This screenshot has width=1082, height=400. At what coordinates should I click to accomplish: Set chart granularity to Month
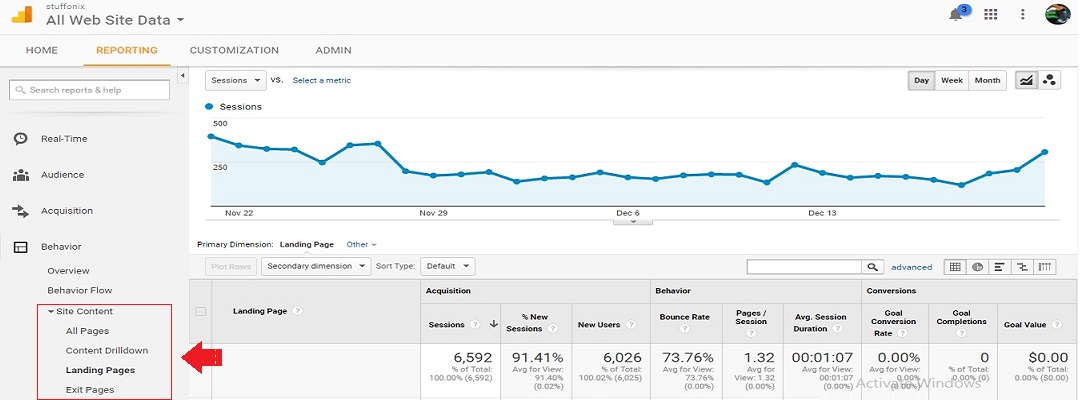987,81
